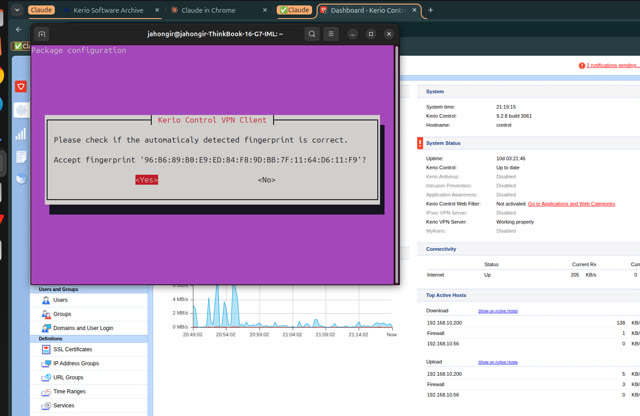Collapse the Users and Groups section header
640x416 pixels.
[89, 289]
